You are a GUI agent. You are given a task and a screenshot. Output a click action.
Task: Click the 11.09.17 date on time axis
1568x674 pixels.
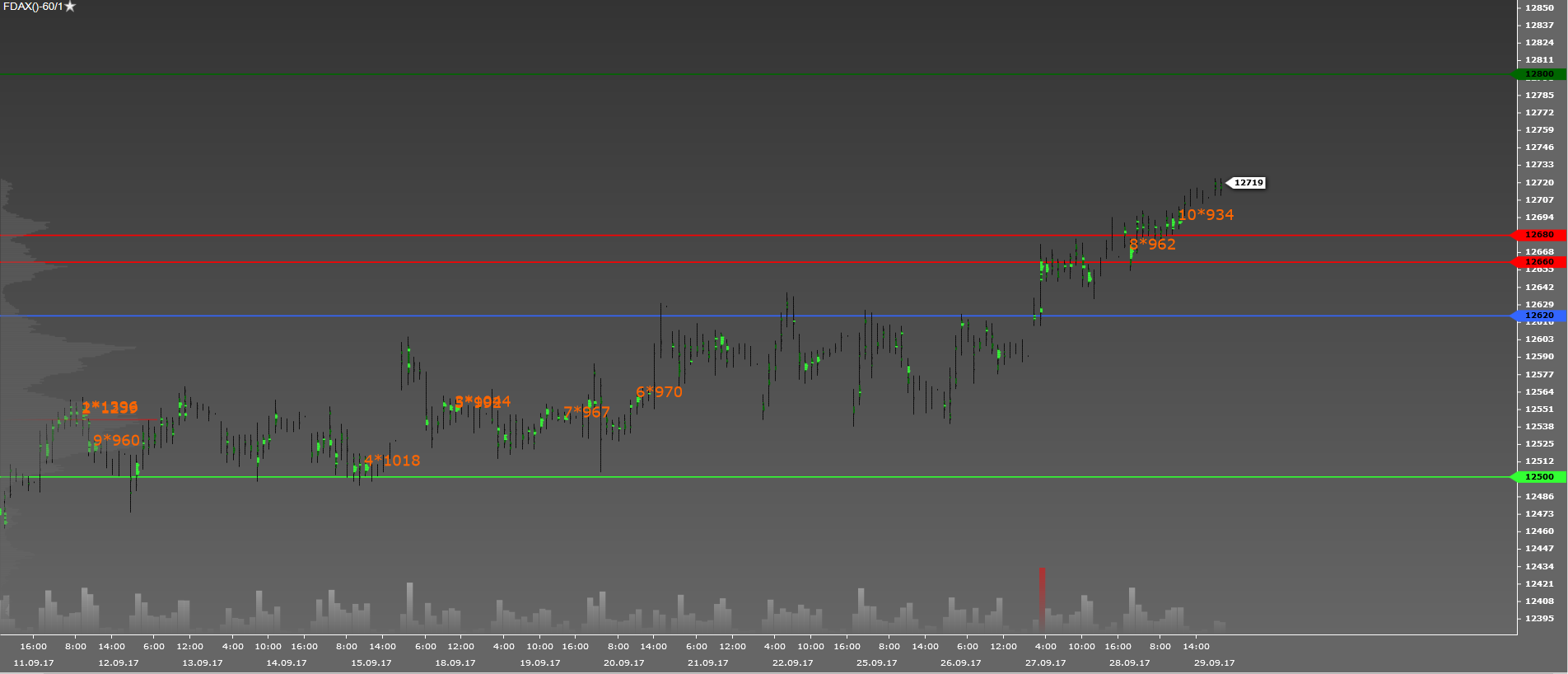pos(34,662)
